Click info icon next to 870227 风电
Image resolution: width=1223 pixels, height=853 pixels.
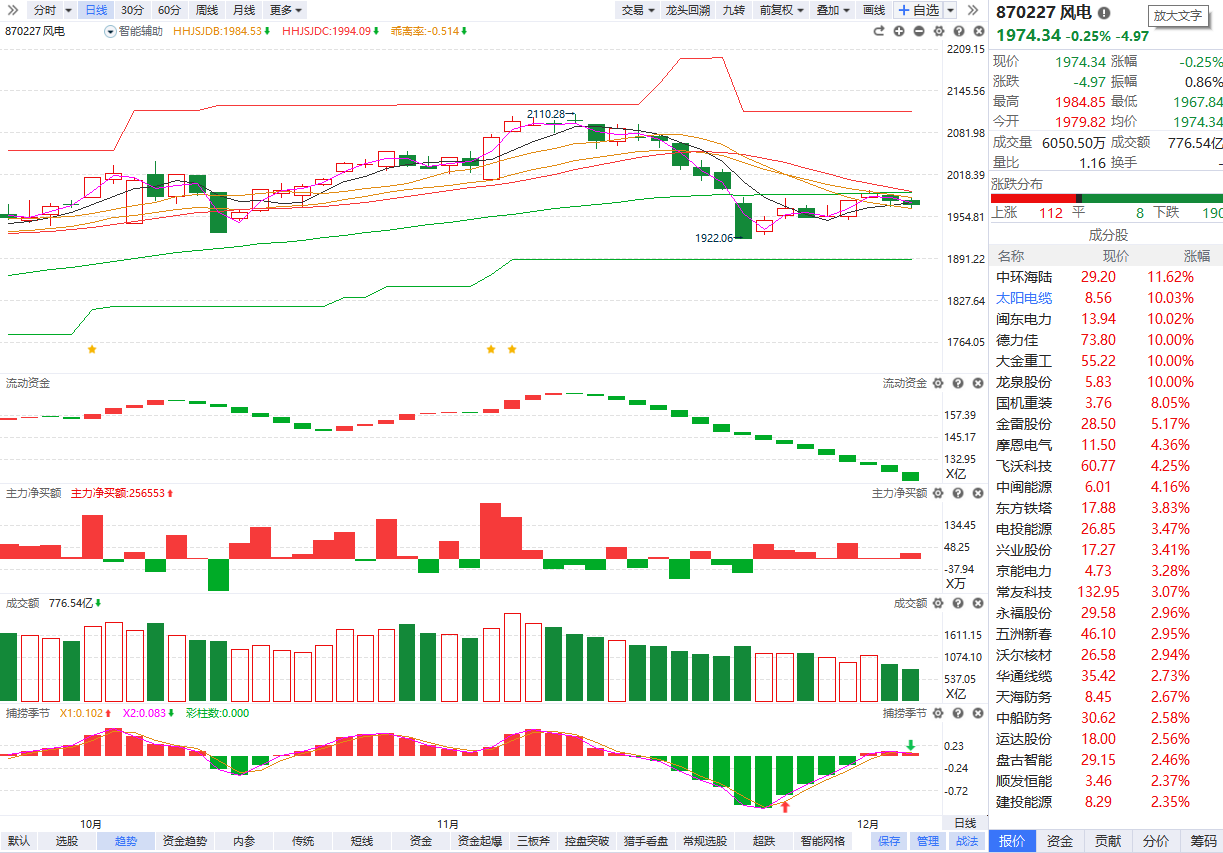1104,13
